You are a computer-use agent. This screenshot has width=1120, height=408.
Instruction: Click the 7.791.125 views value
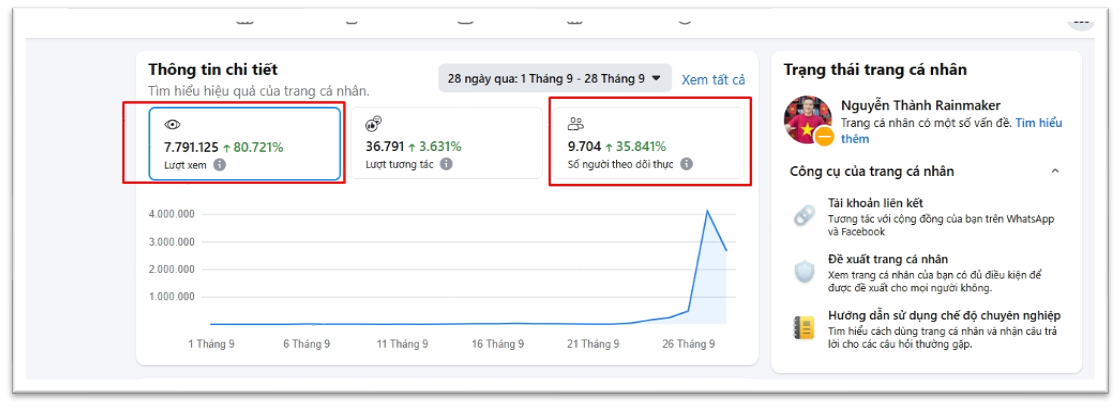click(x=191, y=147)
